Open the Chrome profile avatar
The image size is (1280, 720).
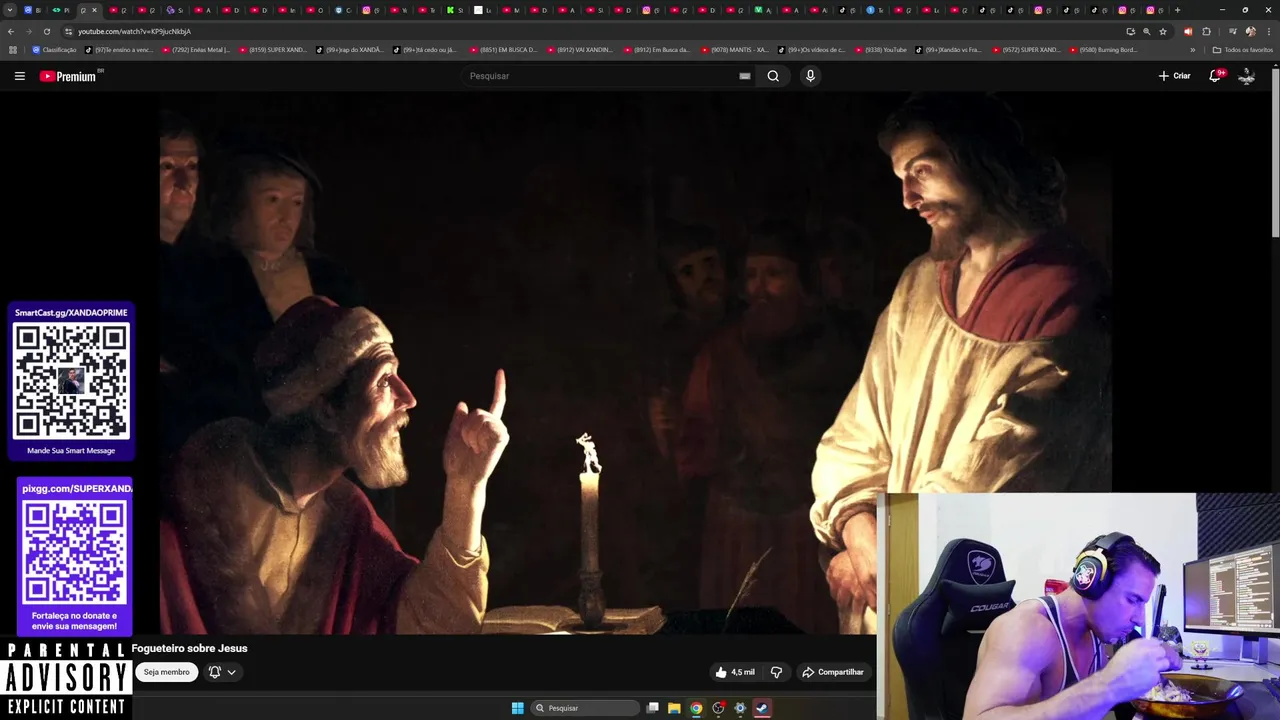click(x=1251, y=31)
